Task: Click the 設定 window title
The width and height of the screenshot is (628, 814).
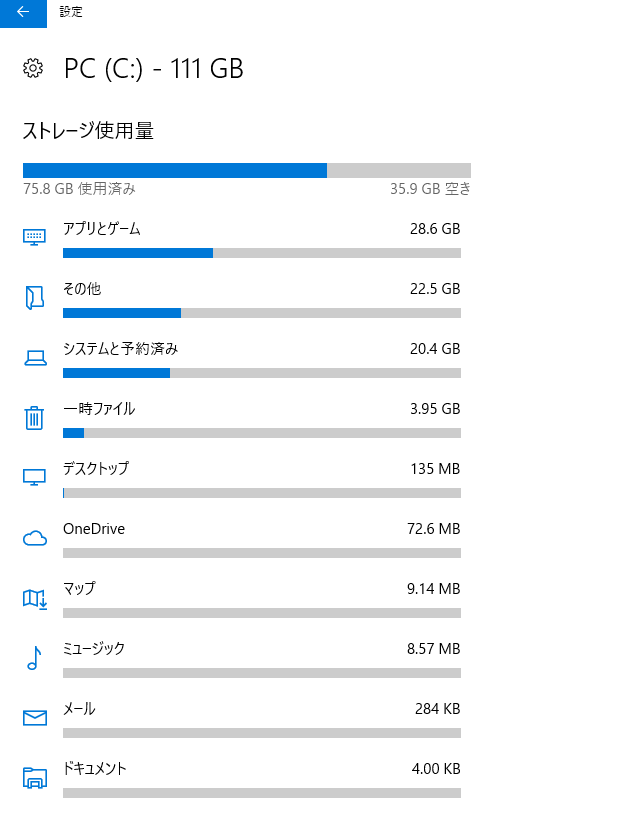Action: point(71,11)
